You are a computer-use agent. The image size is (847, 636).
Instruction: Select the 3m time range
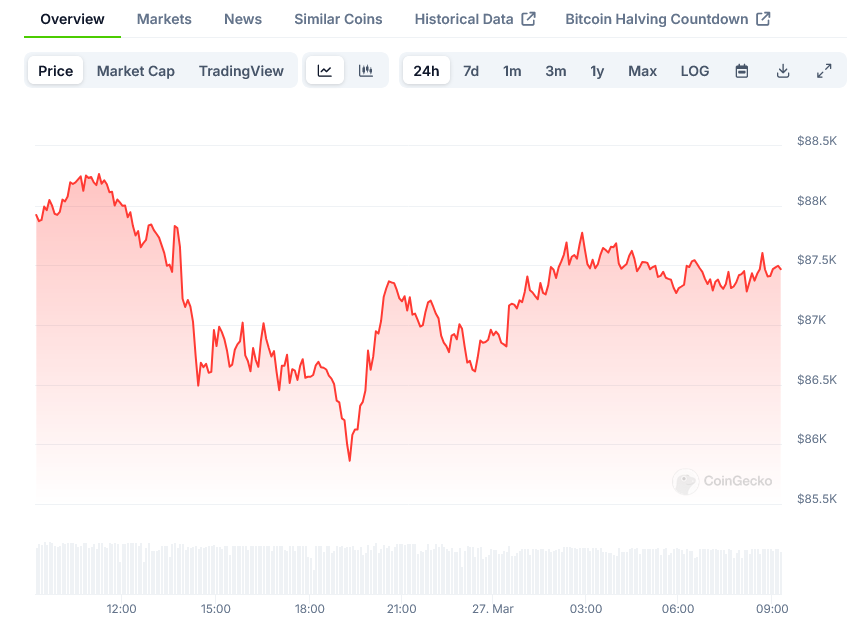(x=556, y=71)
